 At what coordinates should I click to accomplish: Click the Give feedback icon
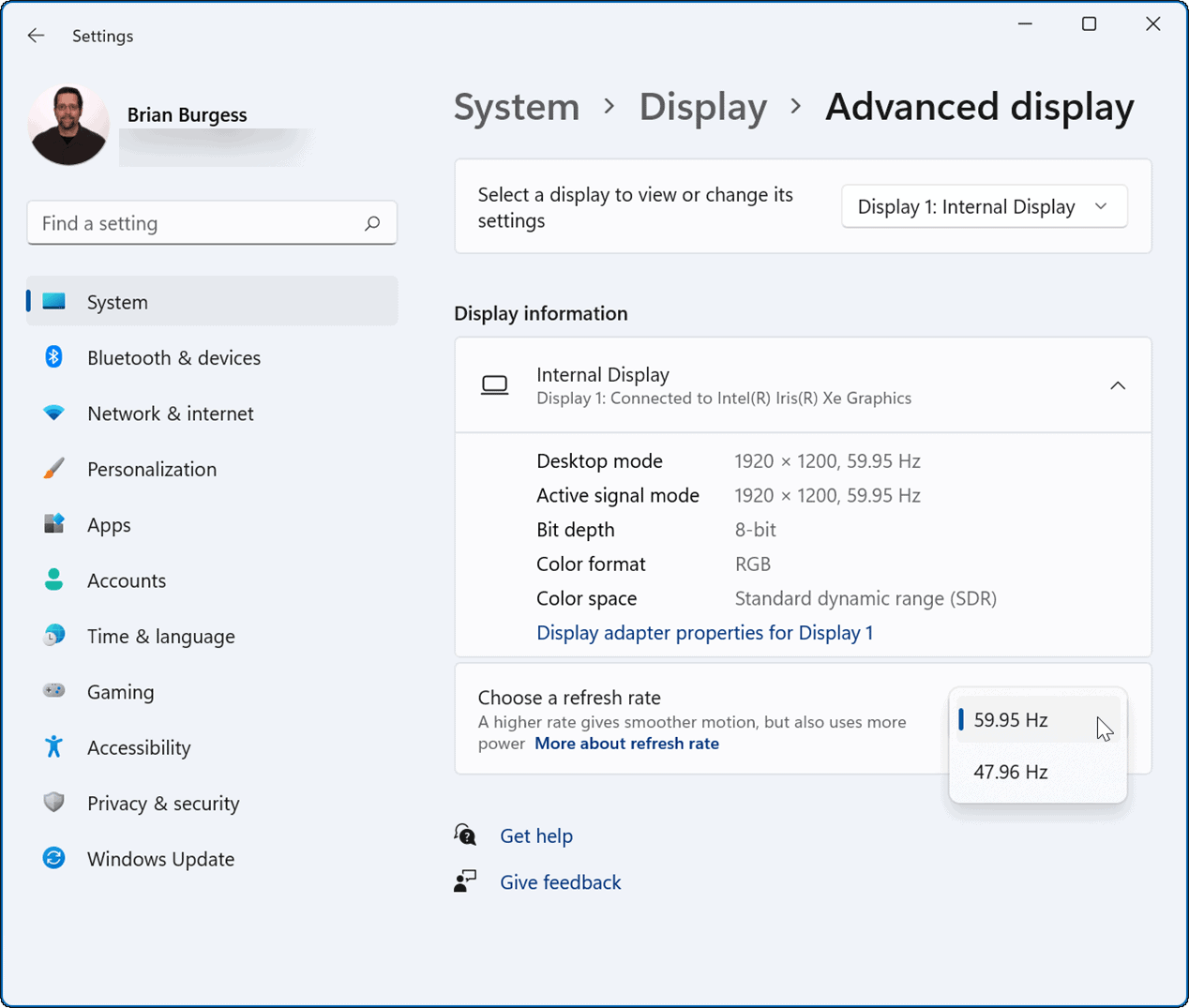pos(465,881)
